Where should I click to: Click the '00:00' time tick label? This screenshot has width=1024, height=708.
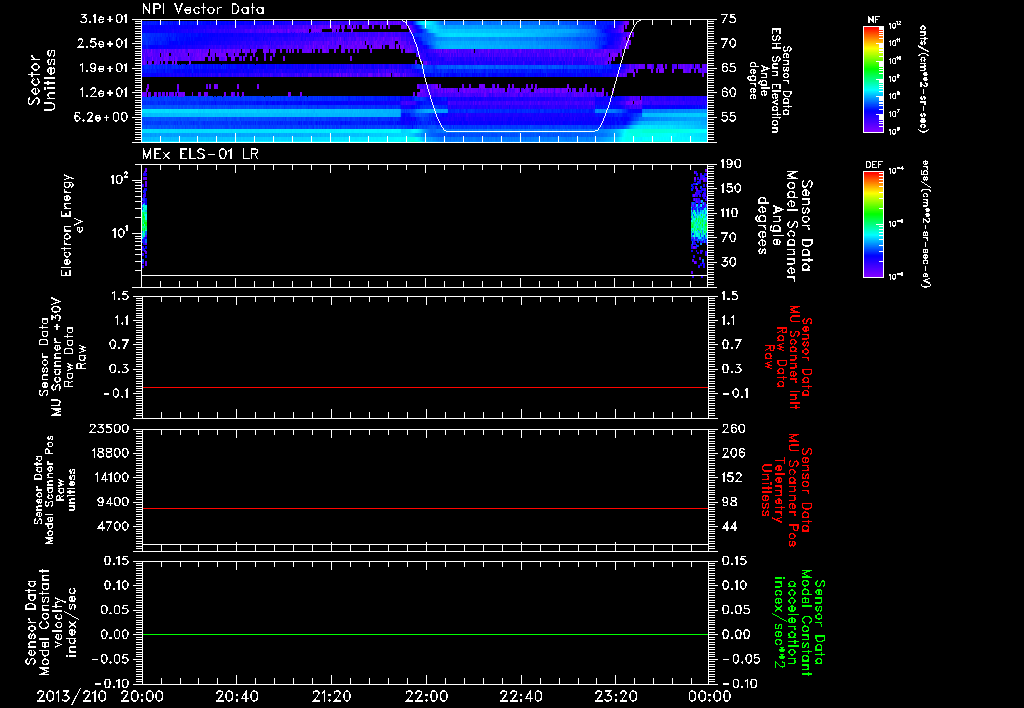point(710,696)
